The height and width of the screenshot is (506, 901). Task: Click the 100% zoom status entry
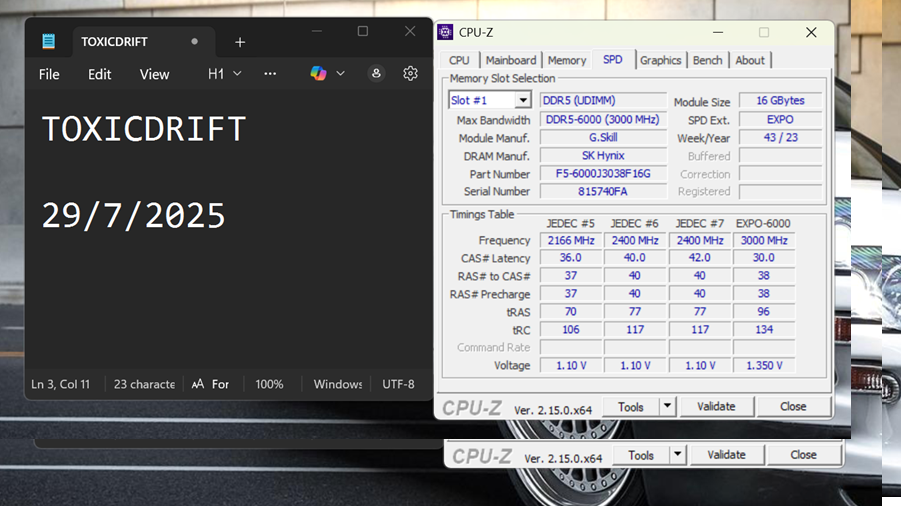click(x=269, y=384)
